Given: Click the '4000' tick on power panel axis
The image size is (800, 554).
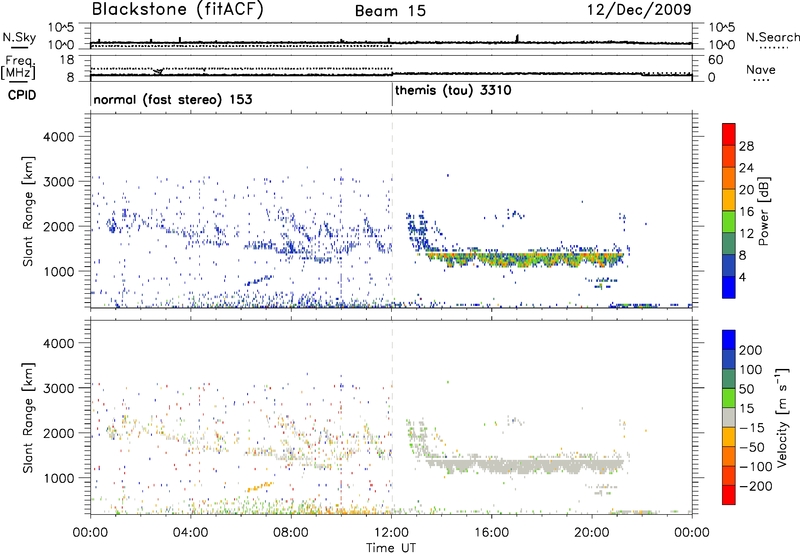Looking at the screenshot, I should [59, 137].
